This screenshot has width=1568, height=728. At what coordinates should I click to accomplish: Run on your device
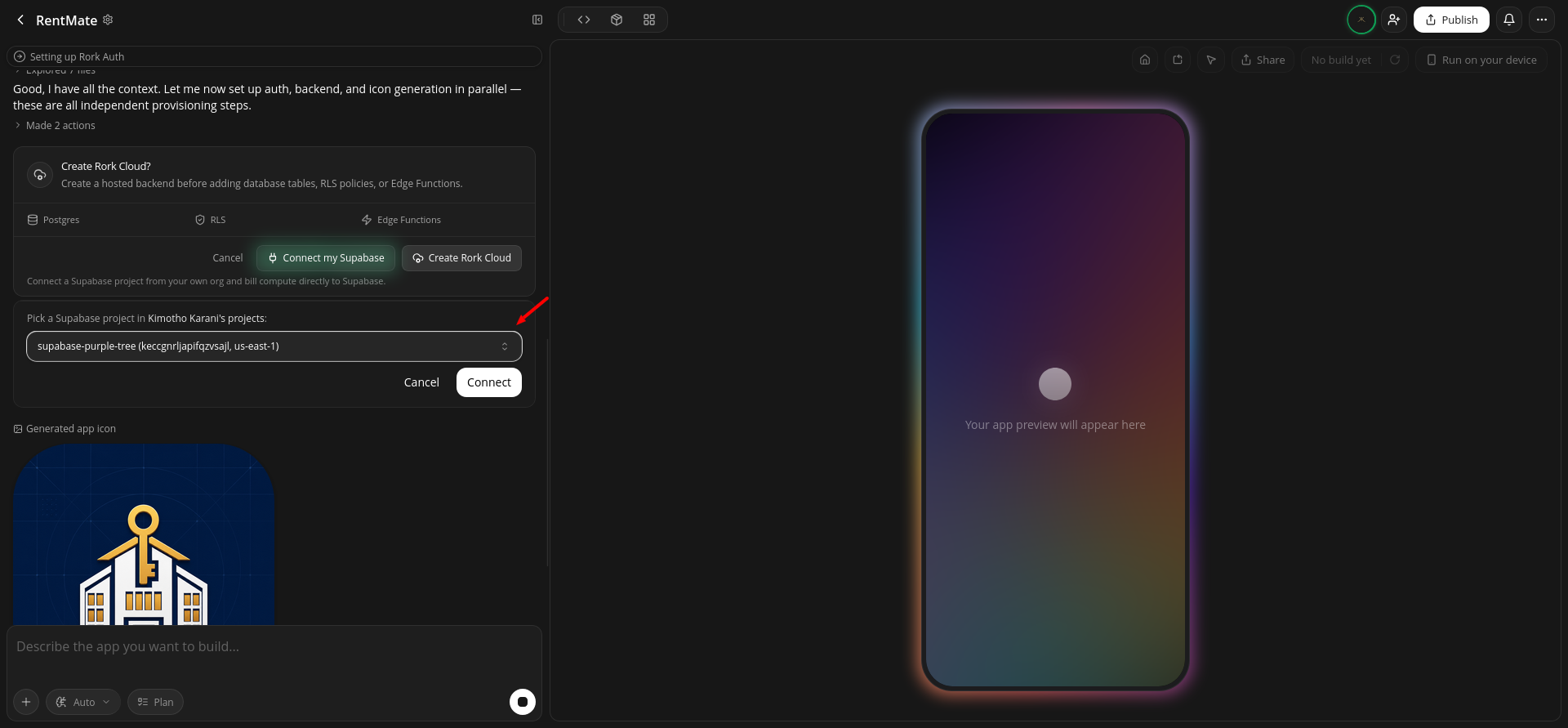click(x=1481, y=60)
